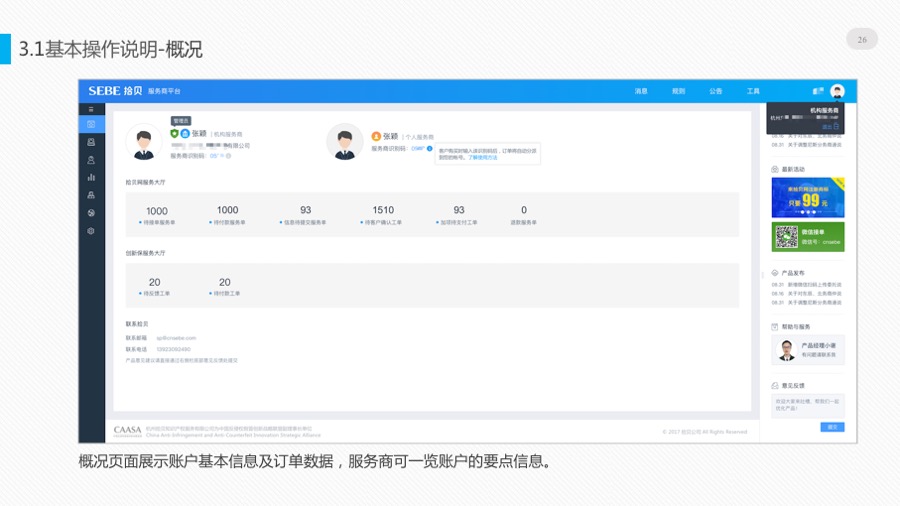Open the 公告 menu in top bar
Viewport: 900px width, 506px height.
[x=715, y=91]
